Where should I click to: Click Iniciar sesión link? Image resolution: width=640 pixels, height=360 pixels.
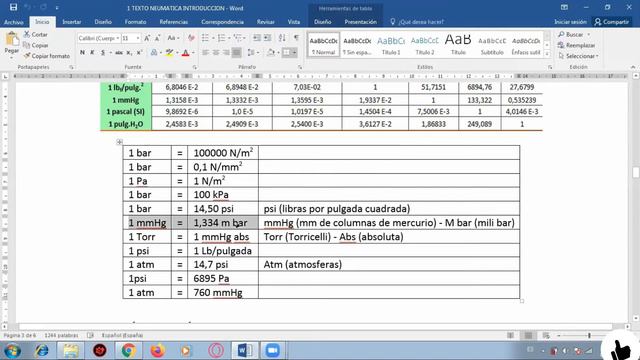[x=571, y=22]
